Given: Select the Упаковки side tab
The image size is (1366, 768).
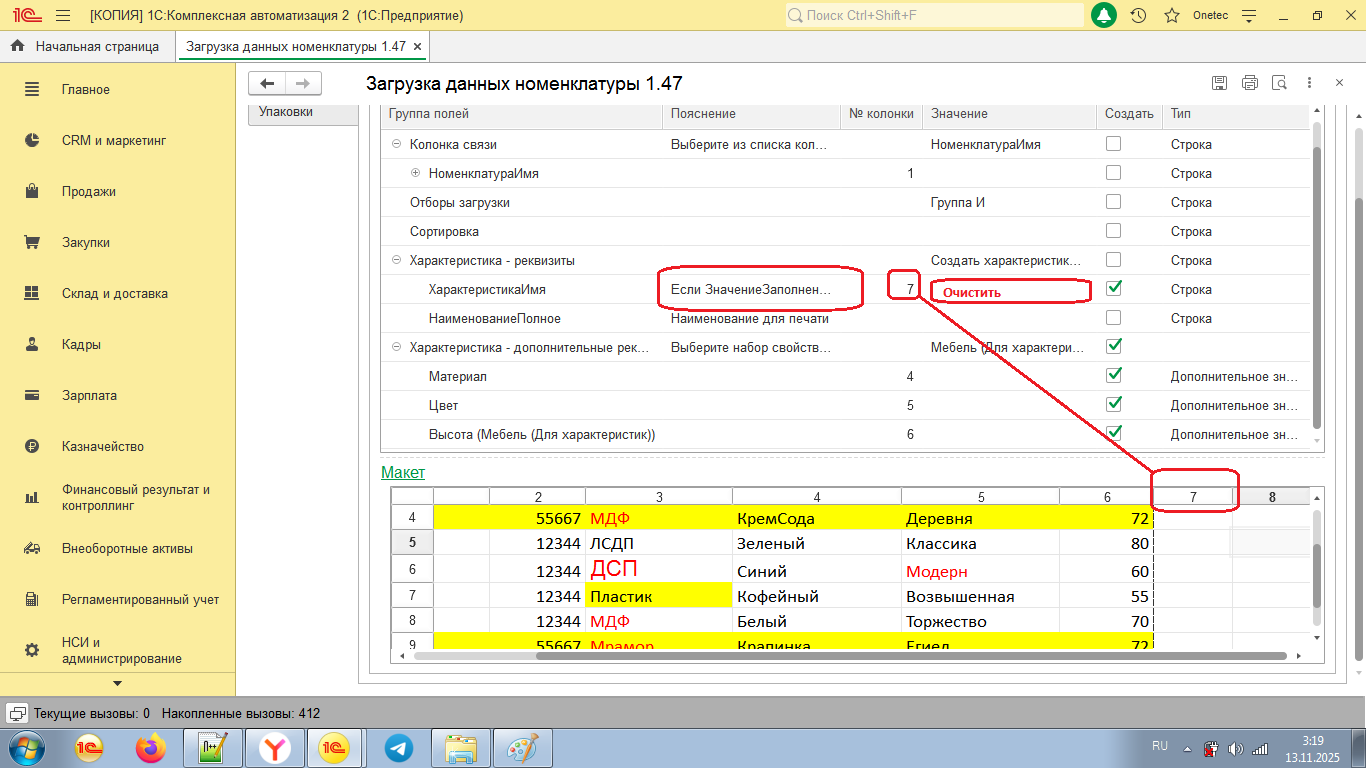Looking at the screenshot, I should tap(286, 112).
